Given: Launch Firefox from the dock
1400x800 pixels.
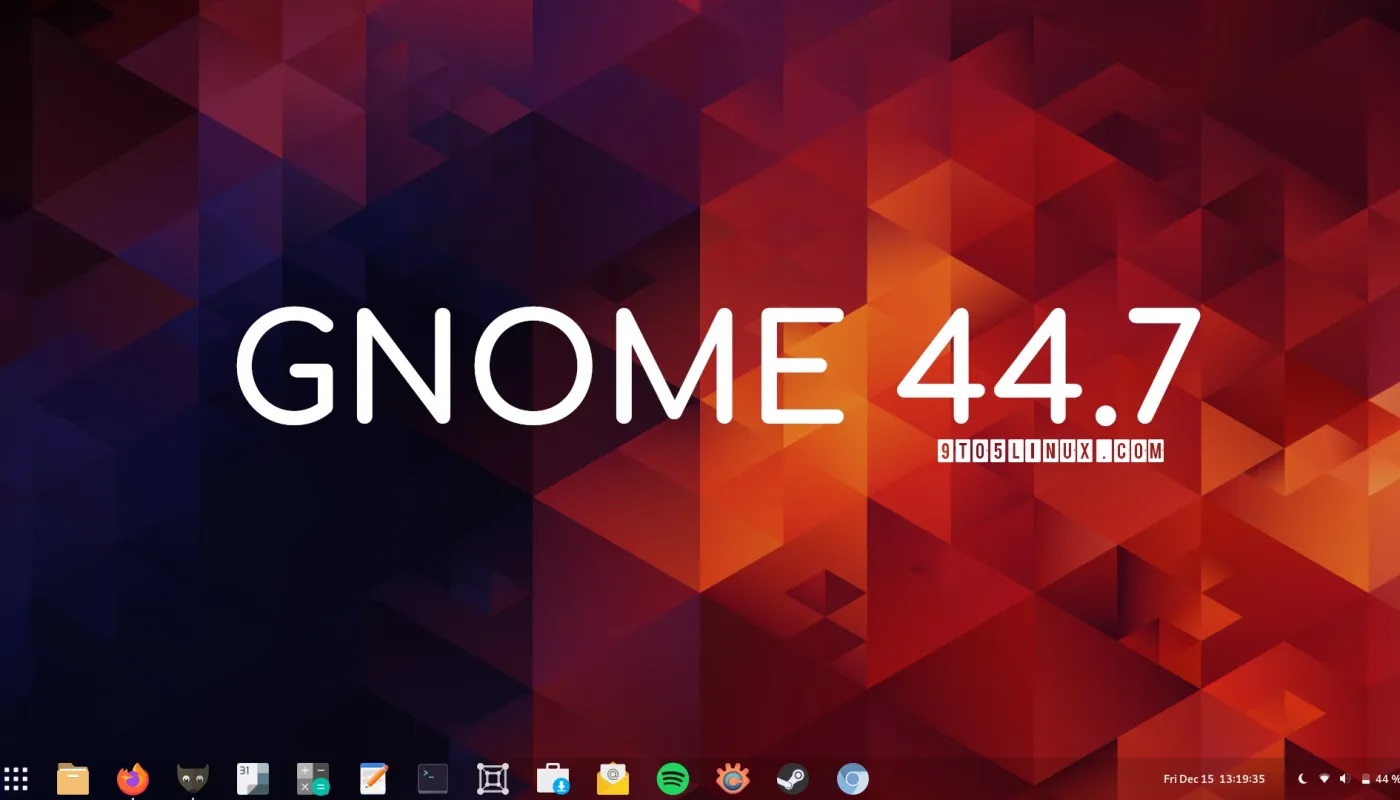Looking at the screenshot, I should pos(133,779).
